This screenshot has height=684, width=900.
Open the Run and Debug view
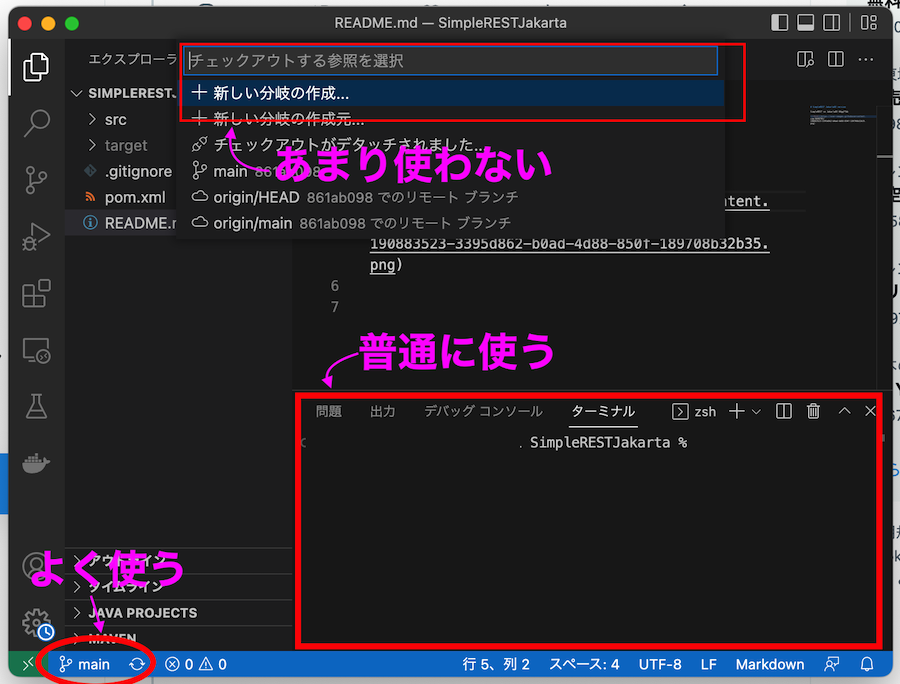[37, 238]
